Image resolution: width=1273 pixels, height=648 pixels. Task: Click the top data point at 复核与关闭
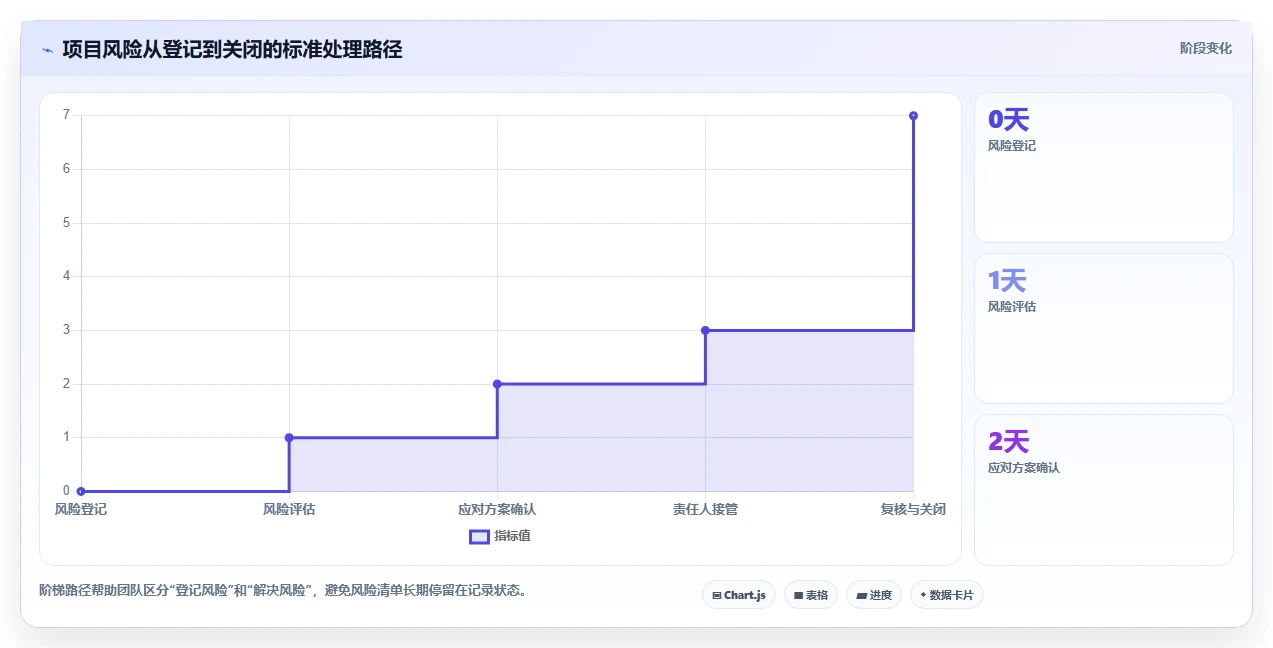(913, 116)
